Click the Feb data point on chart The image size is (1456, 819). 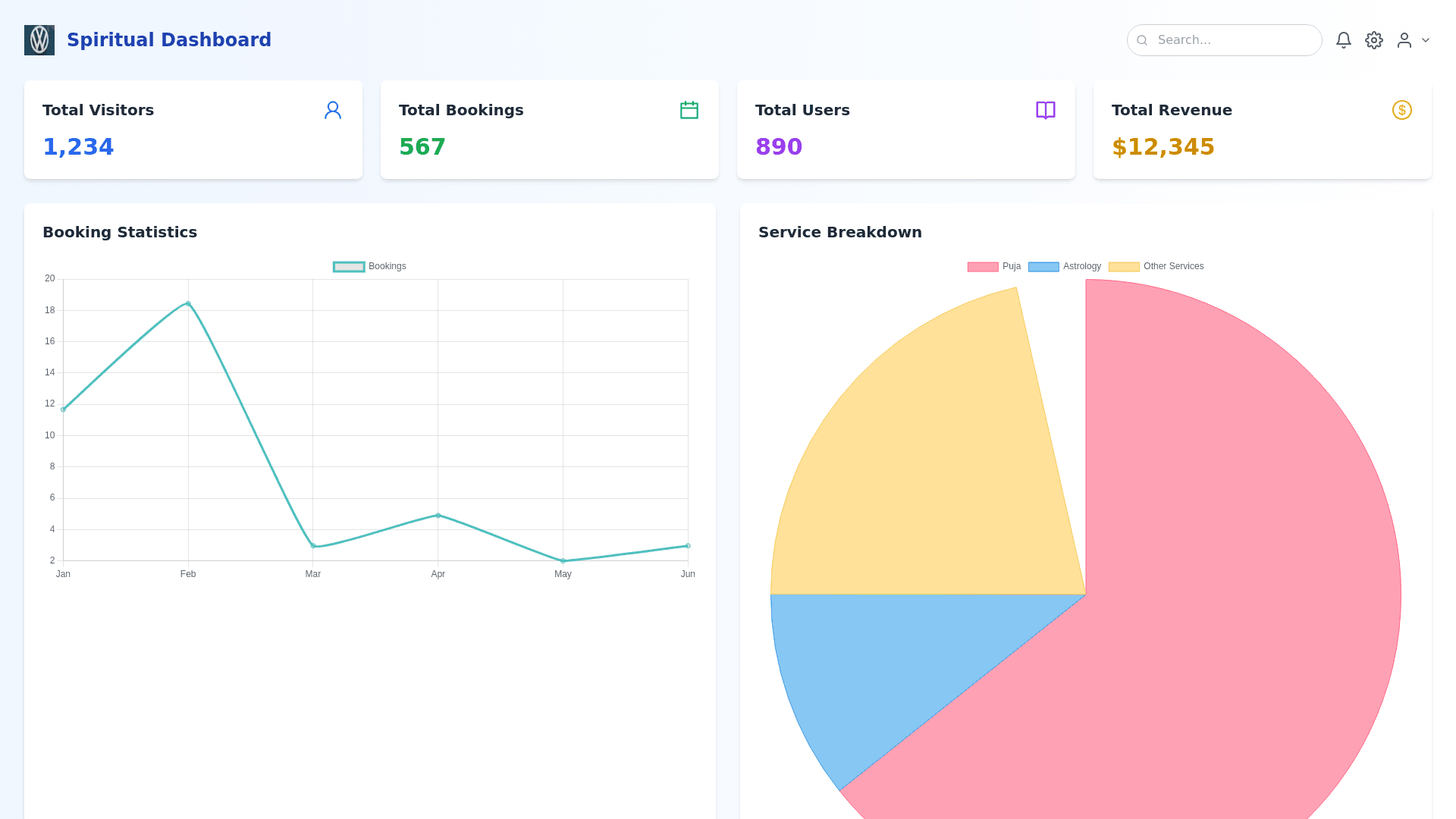(x=188, y=303)
